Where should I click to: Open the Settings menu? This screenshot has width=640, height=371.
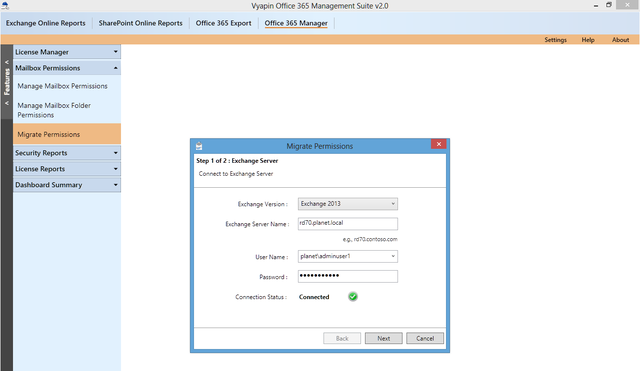[555, 40]
